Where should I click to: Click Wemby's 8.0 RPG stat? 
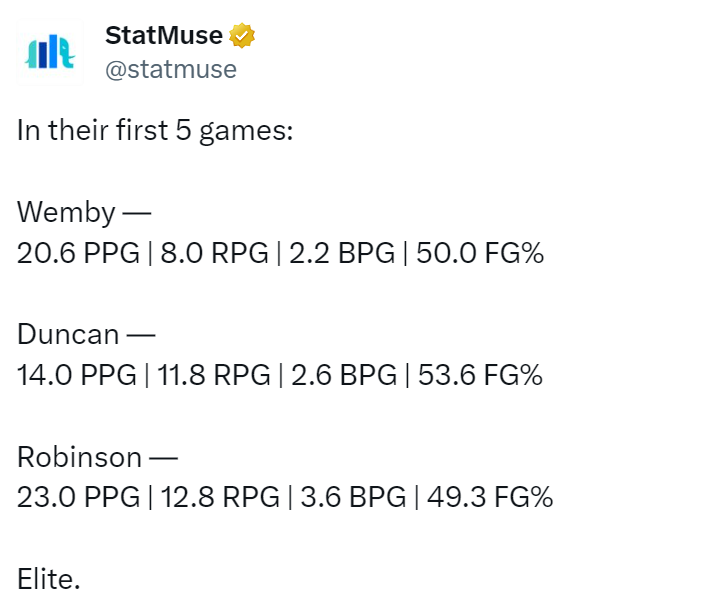(x=216, y=254)
